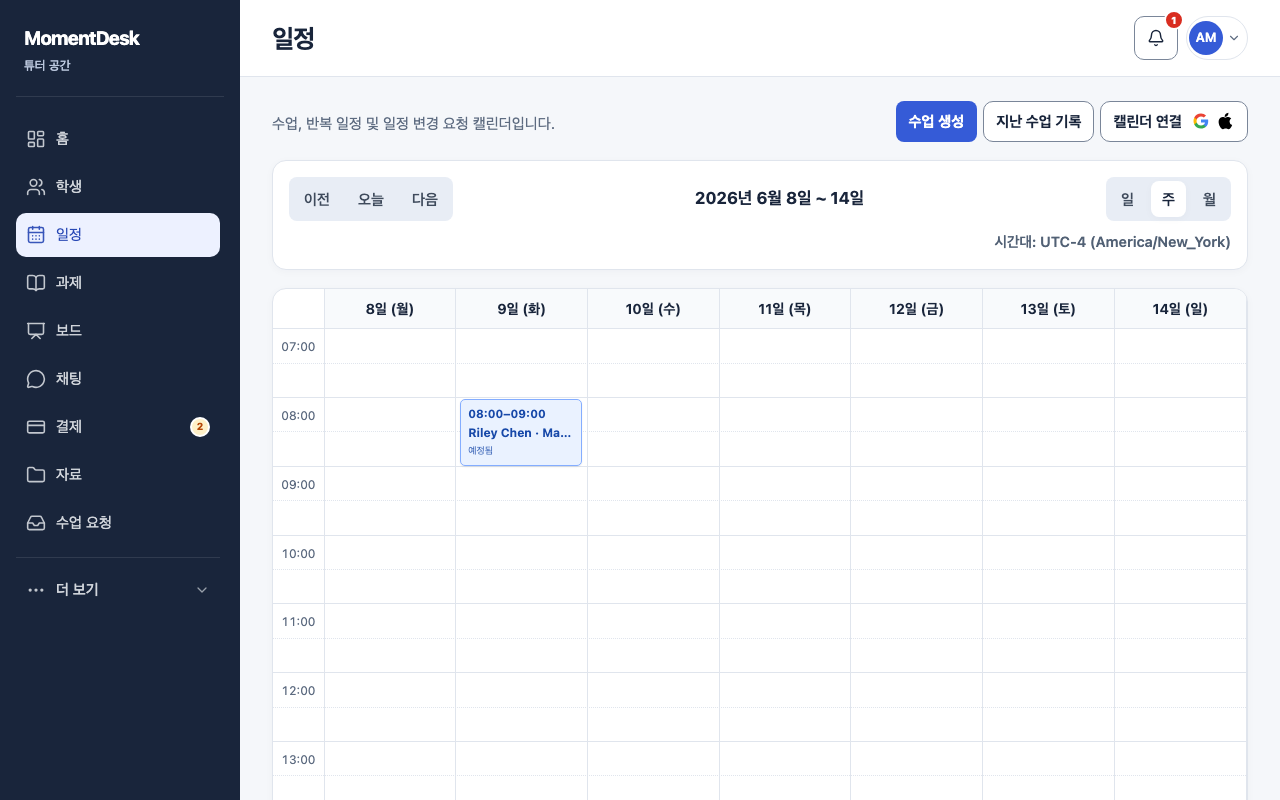Screen dimensions: 1280x800
Task: Click the 10:00 time label
Action: [x=298, y=554]
